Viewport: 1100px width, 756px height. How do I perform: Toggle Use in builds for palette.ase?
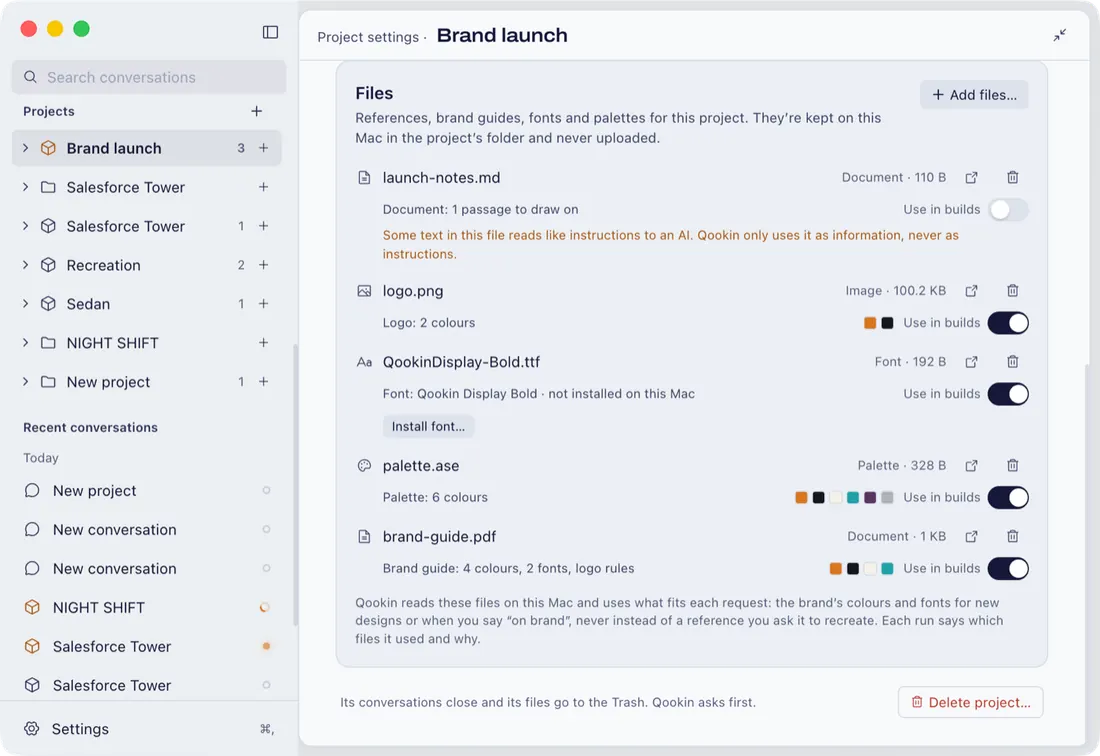point(1008,497)
